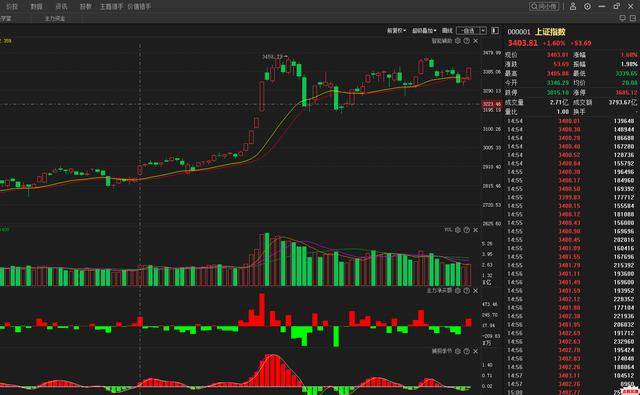Image resolution: width=640 pixels, height=395 pixels.
Task: Open help icon of the main K-line panel
Action: (467, 41)
